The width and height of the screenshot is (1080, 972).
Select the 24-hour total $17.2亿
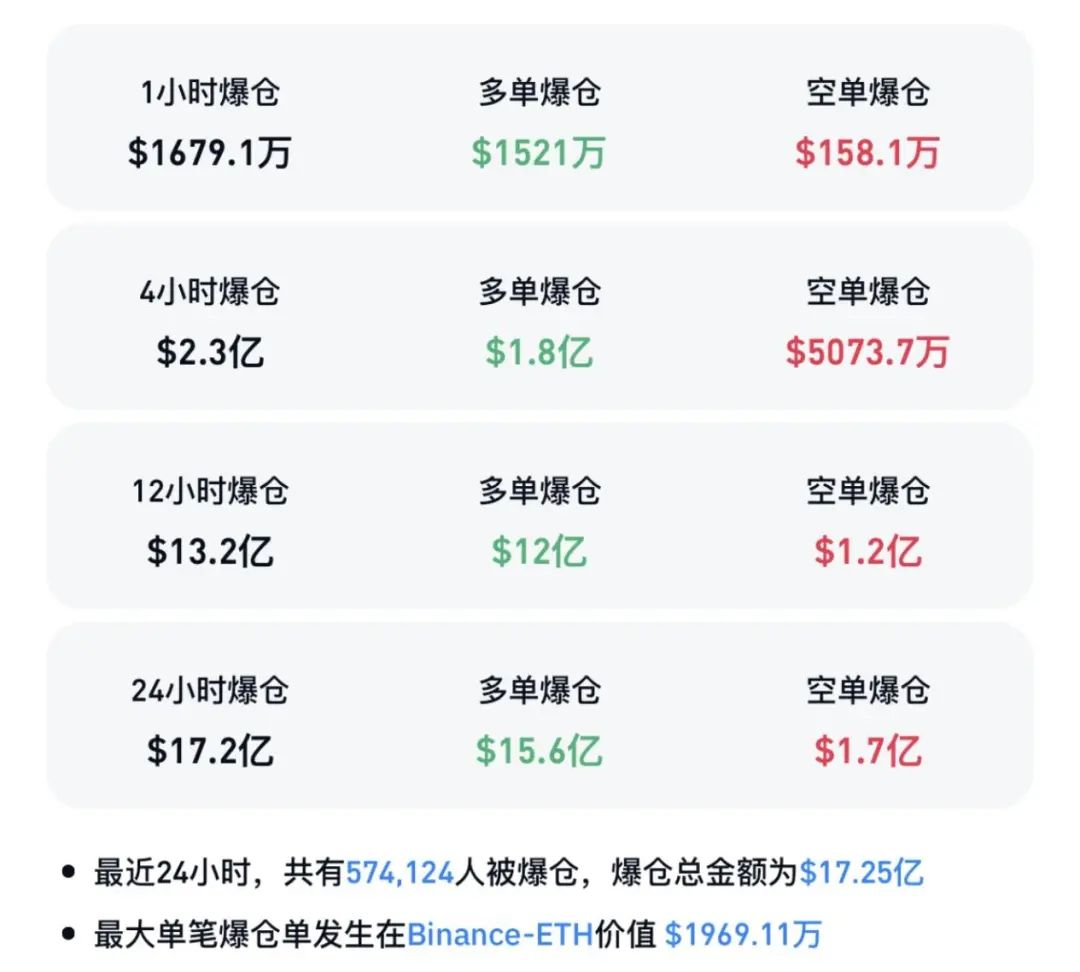pyautogui.click(x=210, y=750)
